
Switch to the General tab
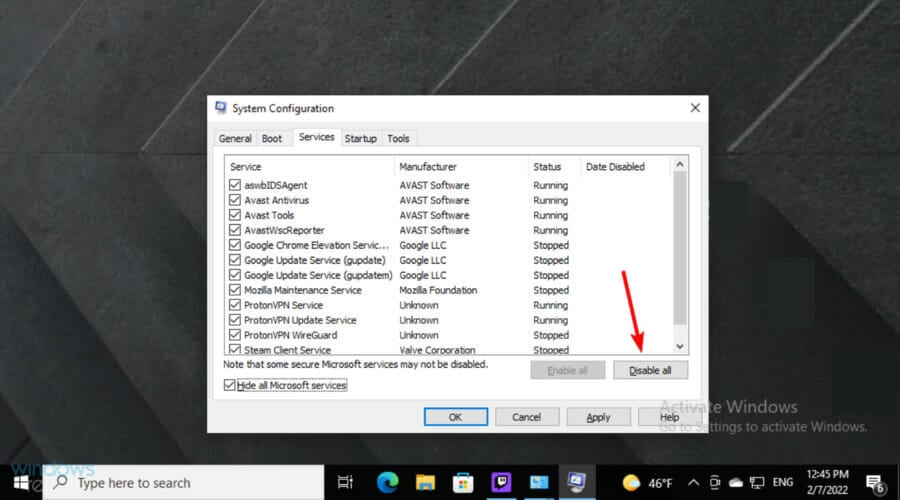235,138
